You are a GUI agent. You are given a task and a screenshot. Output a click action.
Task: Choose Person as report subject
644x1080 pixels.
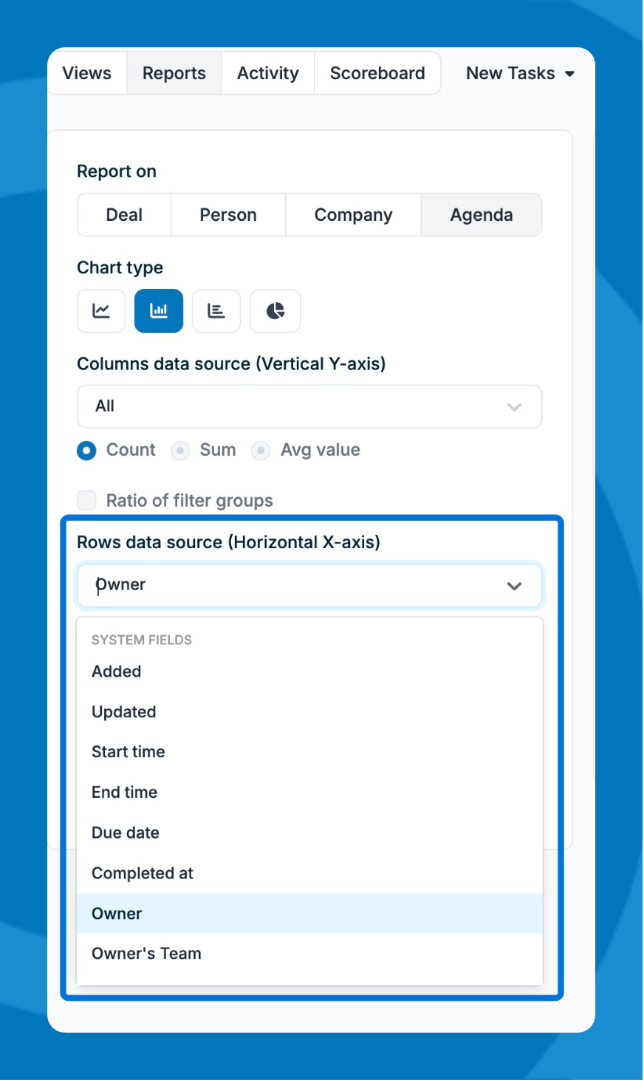click(x=228, y=215)
